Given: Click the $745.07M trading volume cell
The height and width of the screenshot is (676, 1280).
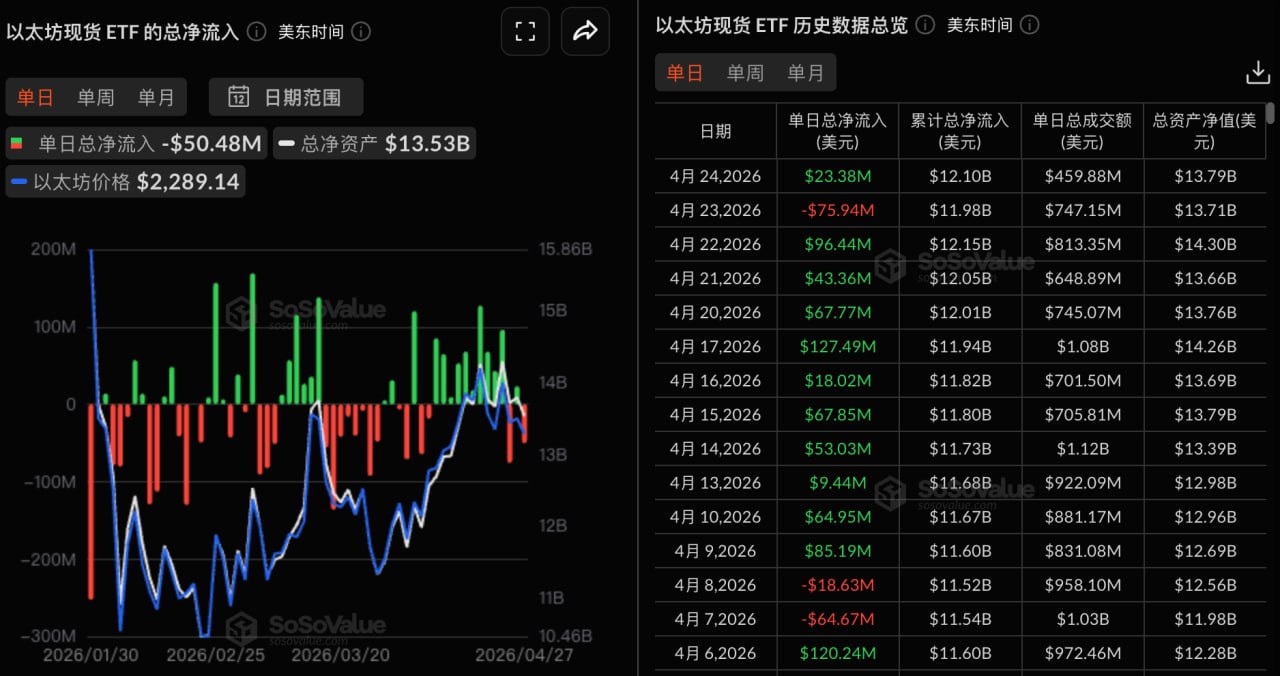Looking at the screenshot, I should (1082, 312).
